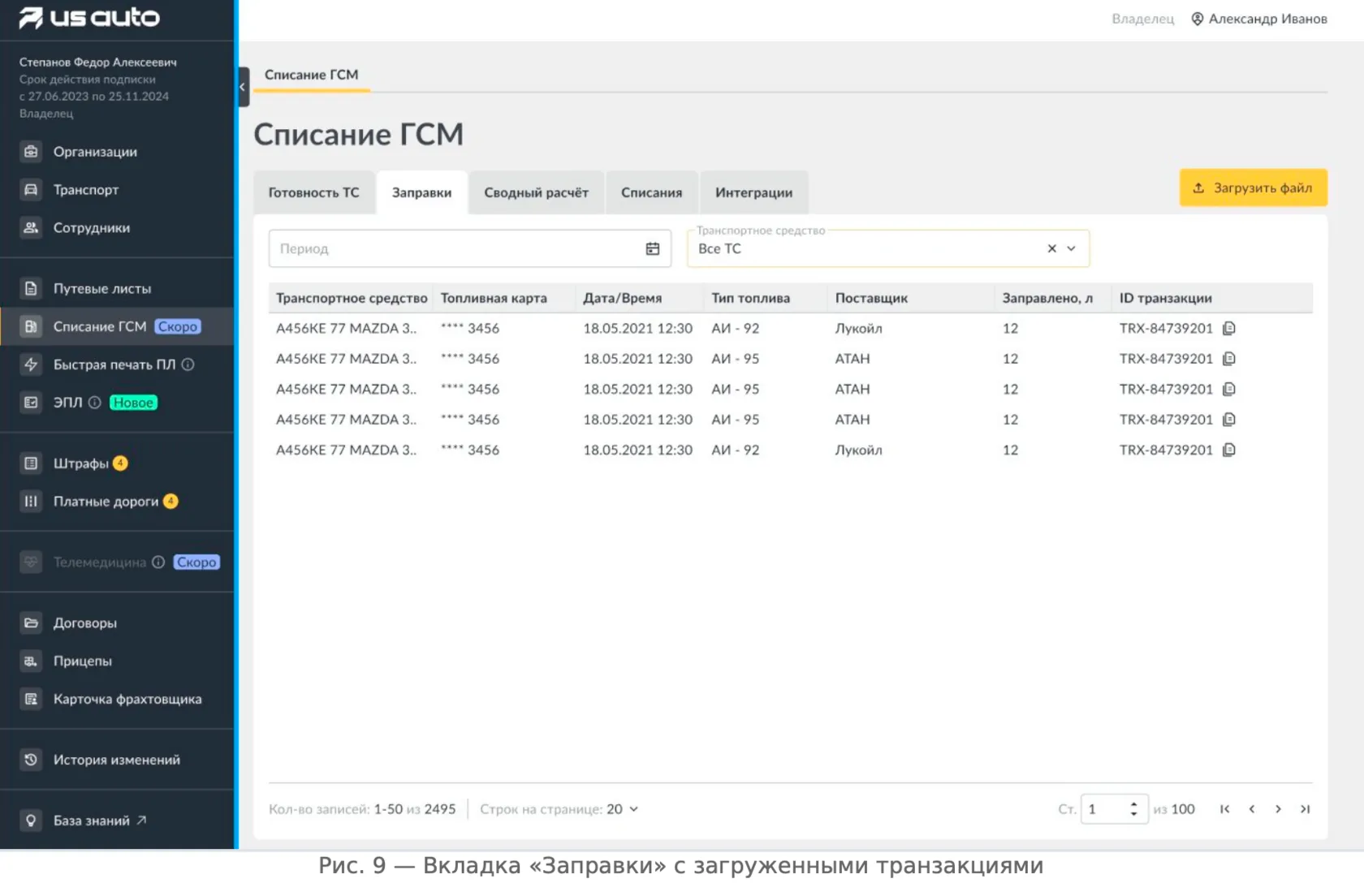Viewport: 1364px width, 896px height.
Task: Copy transaction ID in third table row
Action: pyautogui.click(x=1229, y=390)
